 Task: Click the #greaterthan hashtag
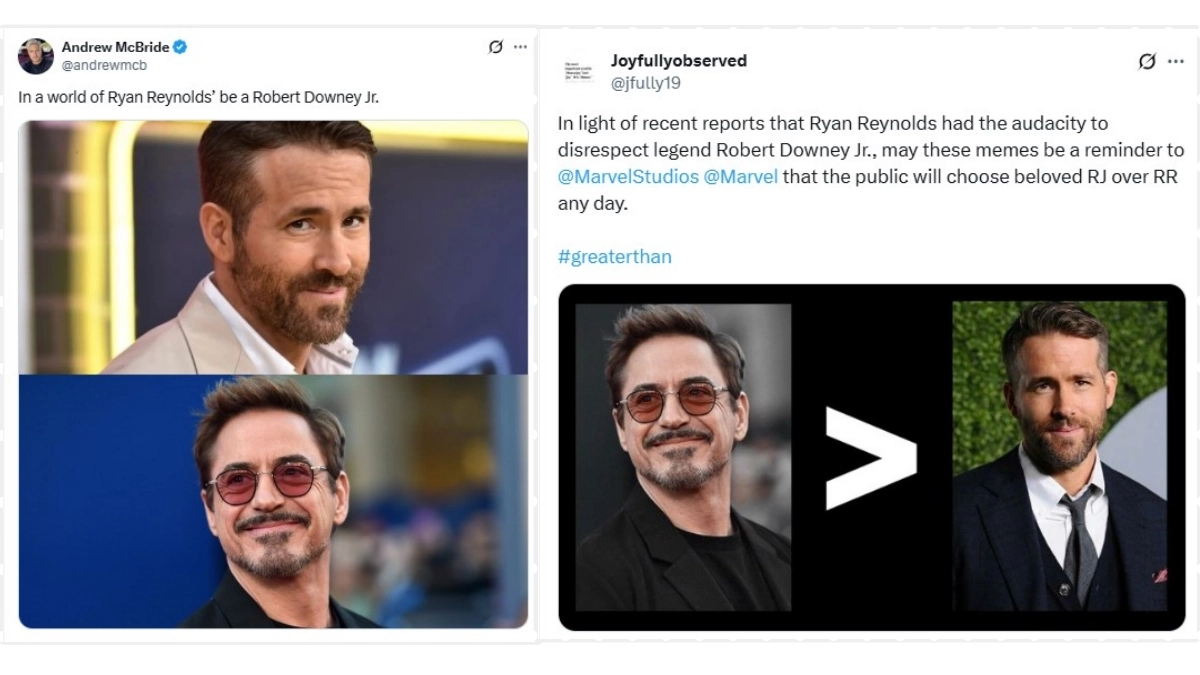[615, 256]
